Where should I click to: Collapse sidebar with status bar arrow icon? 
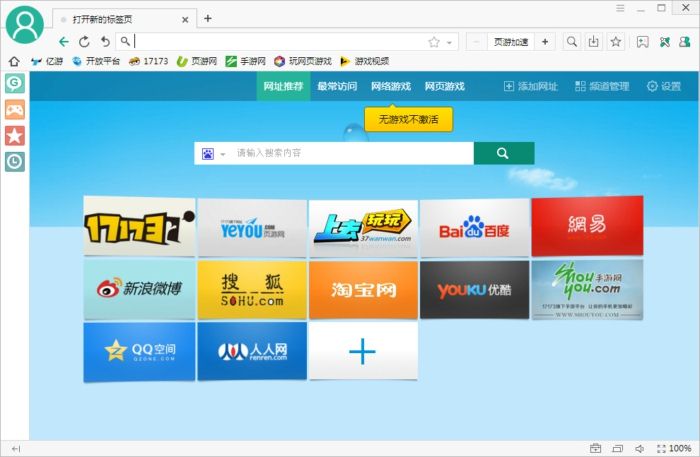pyautogui.click(x=16, y=449)
